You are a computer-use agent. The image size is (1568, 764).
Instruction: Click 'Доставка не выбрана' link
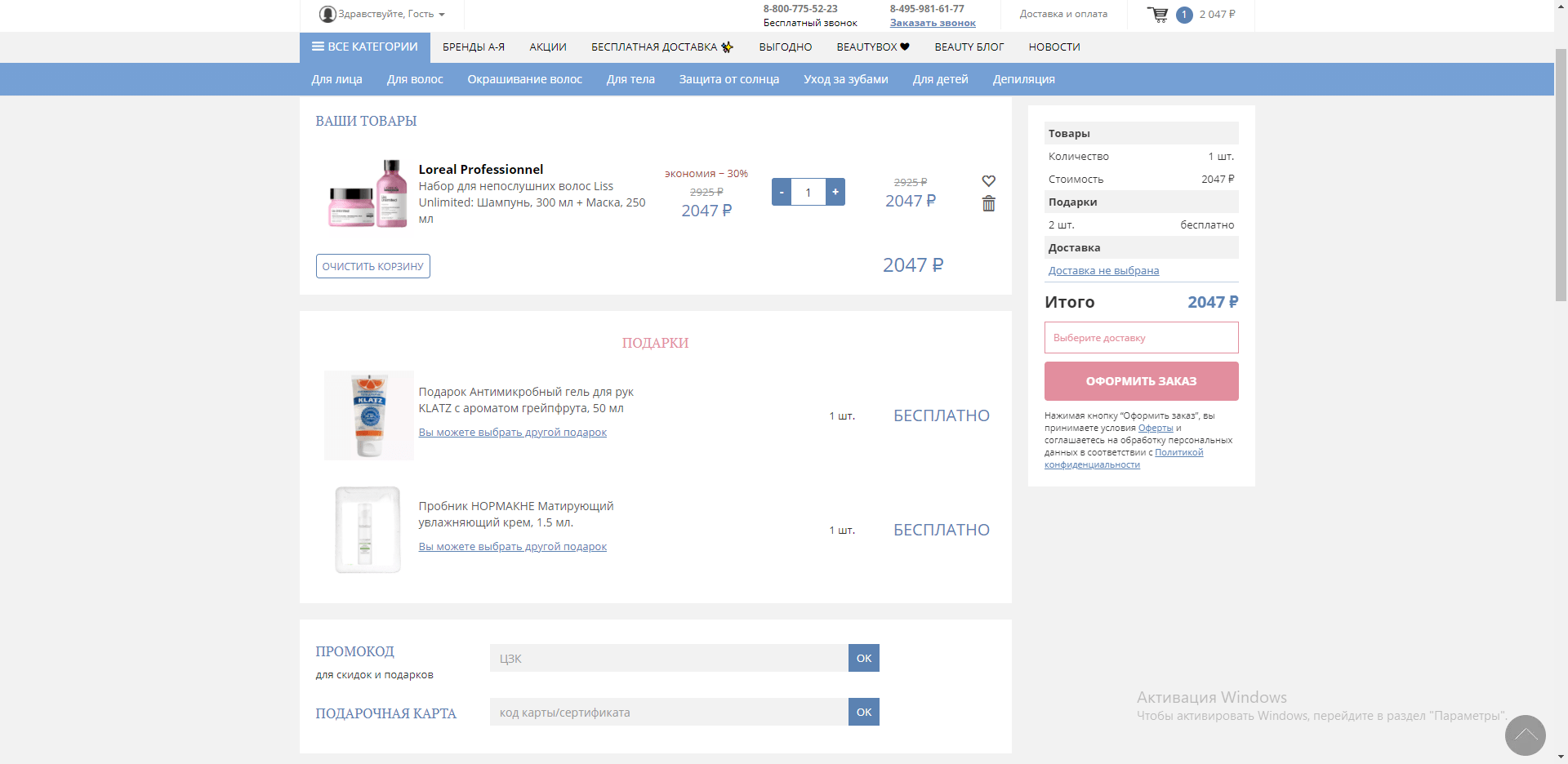(1103, 271)
